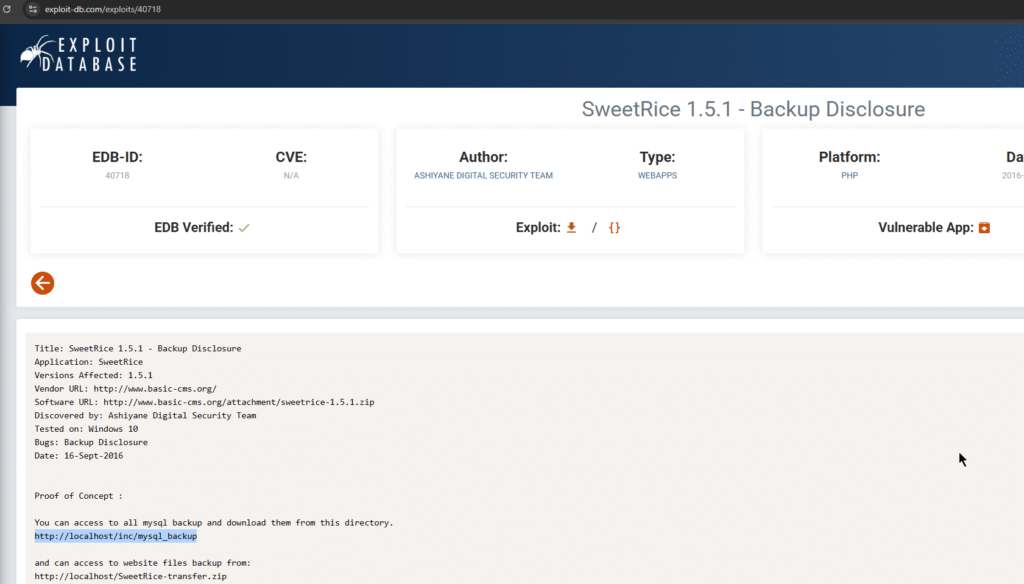Open Ashiyane Digital Security Team author link
1024x584 pixels.
point(483,176)
